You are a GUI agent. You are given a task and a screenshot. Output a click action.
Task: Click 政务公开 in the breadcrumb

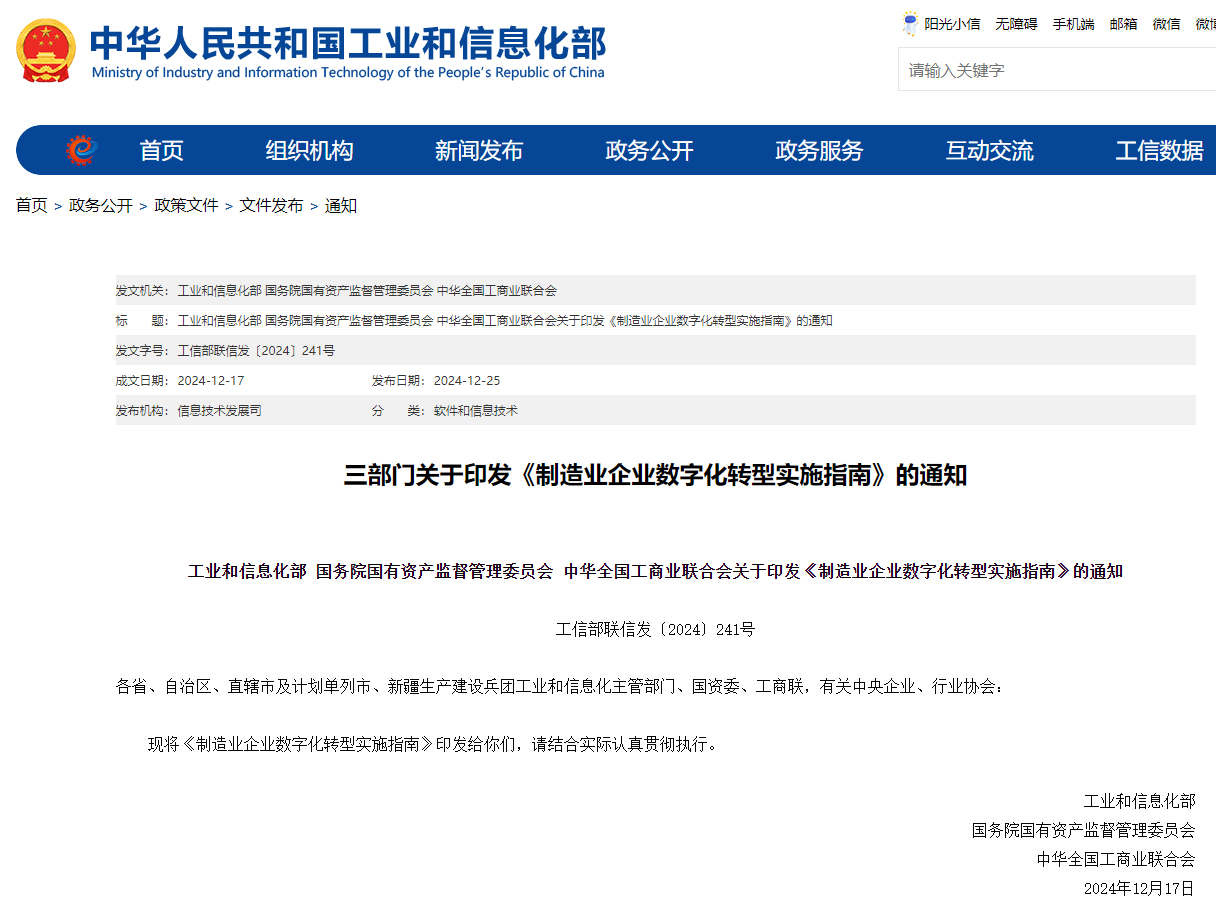coord(100,205)
